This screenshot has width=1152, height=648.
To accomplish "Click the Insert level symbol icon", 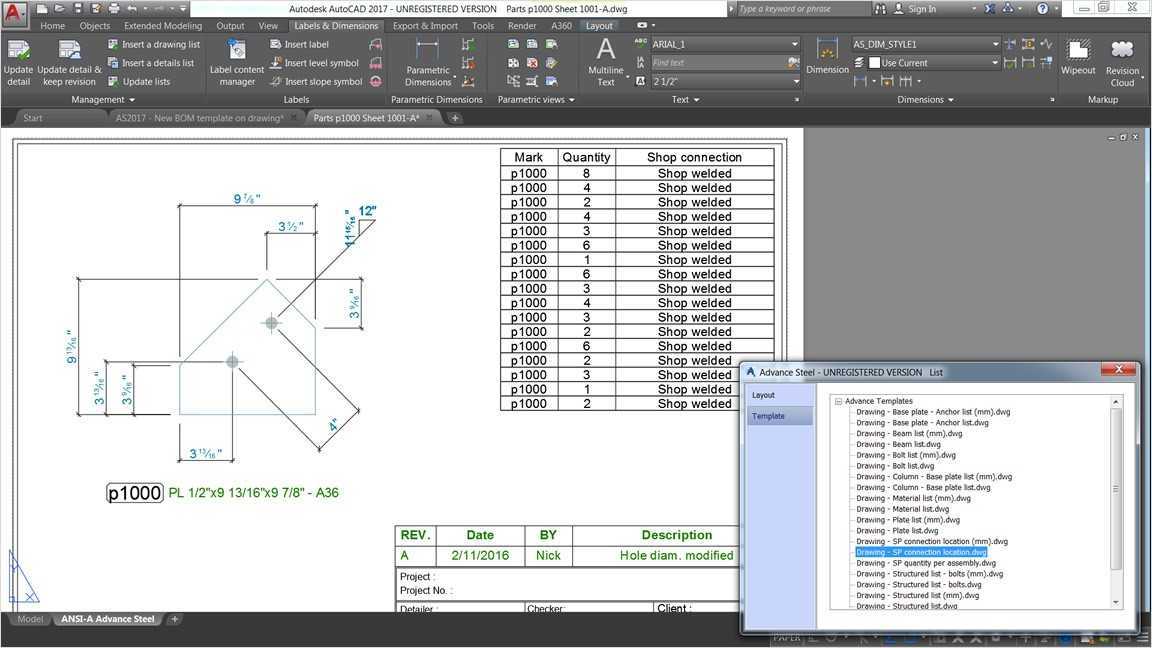I will tap(276, 62).
